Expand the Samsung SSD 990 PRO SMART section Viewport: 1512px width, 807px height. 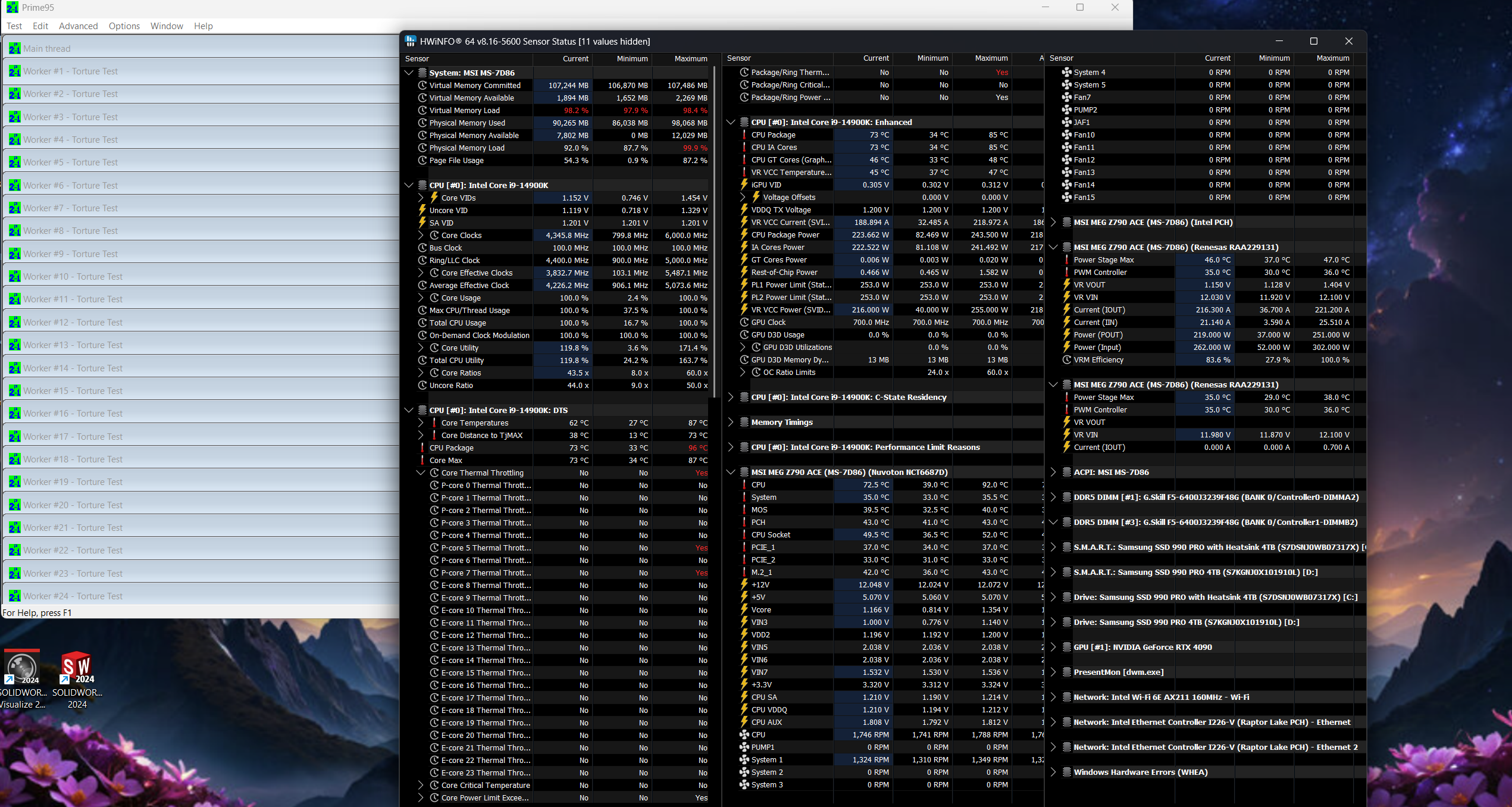pyautogui.click(x=1053, y=547)
